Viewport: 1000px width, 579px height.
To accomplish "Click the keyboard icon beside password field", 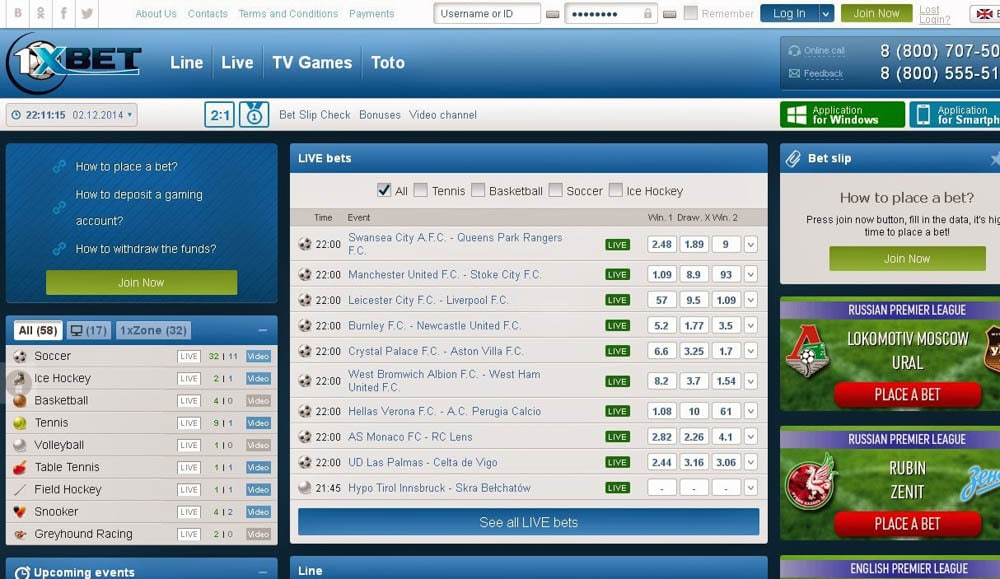I will 669,14.
